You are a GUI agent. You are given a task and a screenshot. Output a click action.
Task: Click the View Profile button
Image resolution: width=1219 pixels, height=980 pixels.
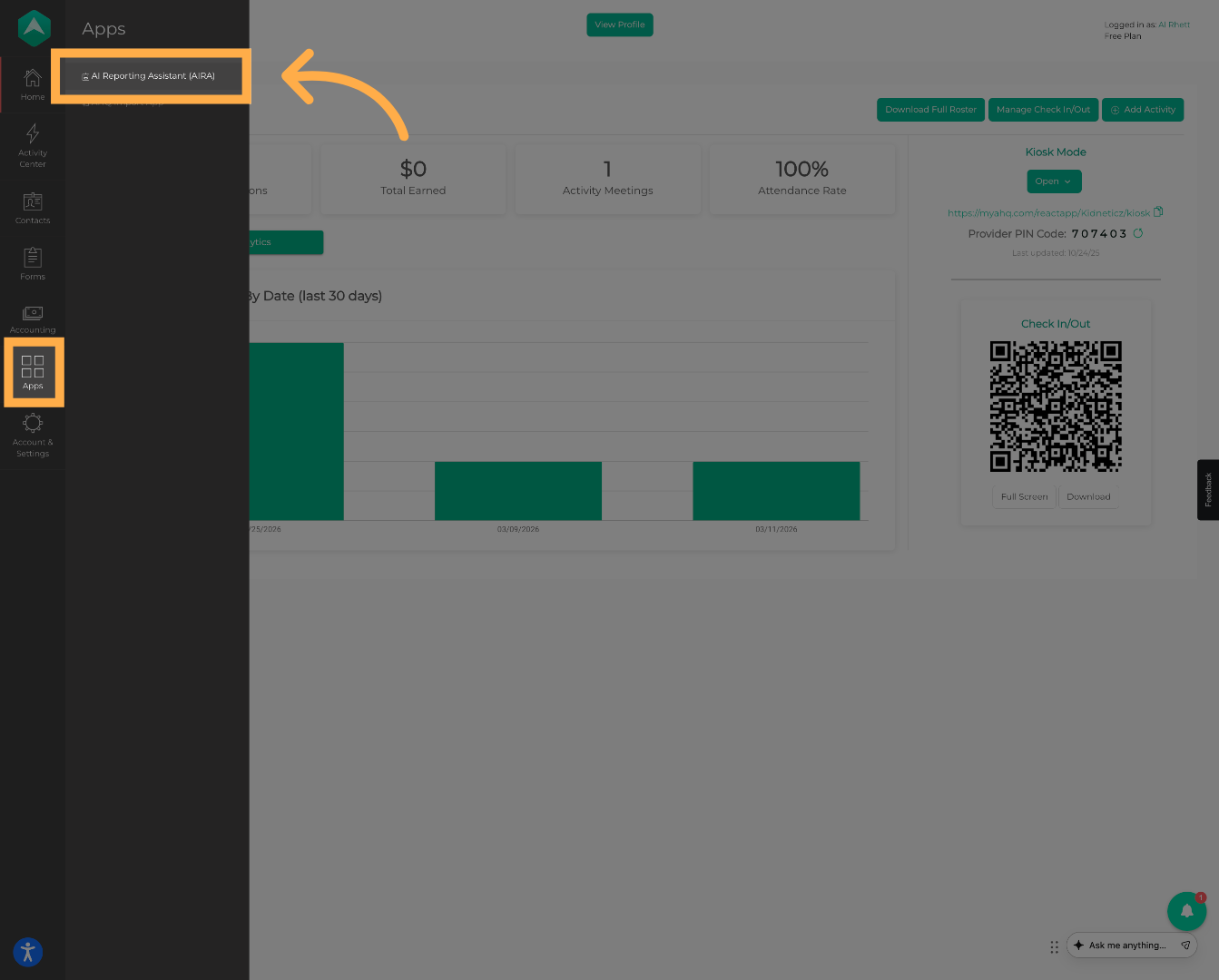pos(620,25)
